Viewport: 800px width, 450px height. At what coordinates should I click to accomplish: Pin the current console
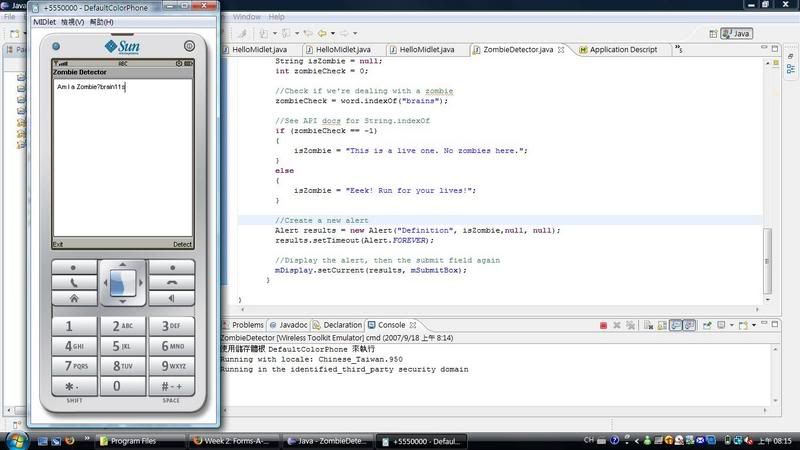coord(707,325)
